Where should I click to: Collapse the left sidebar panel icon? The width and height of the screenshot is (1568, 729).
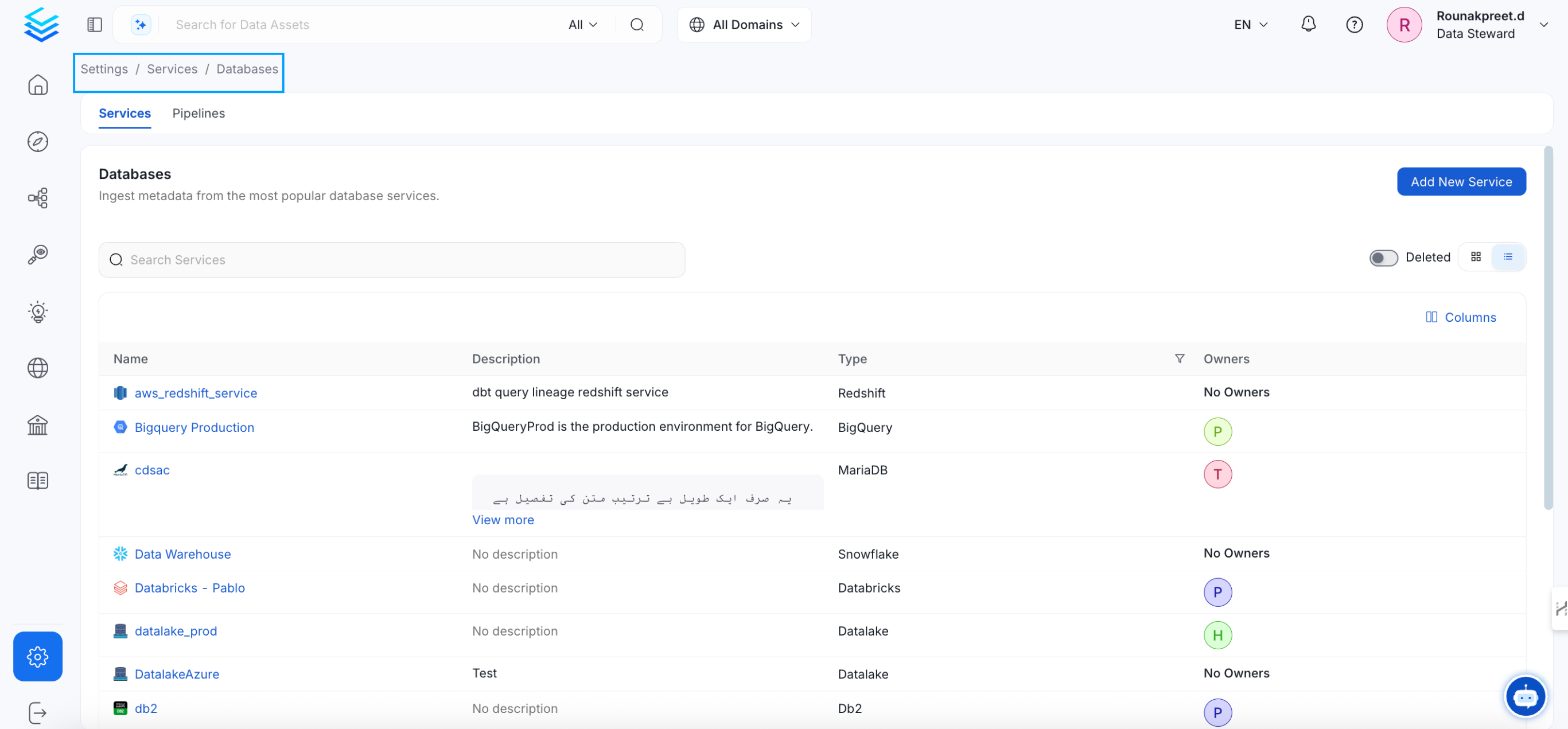(x=94, y=24)
